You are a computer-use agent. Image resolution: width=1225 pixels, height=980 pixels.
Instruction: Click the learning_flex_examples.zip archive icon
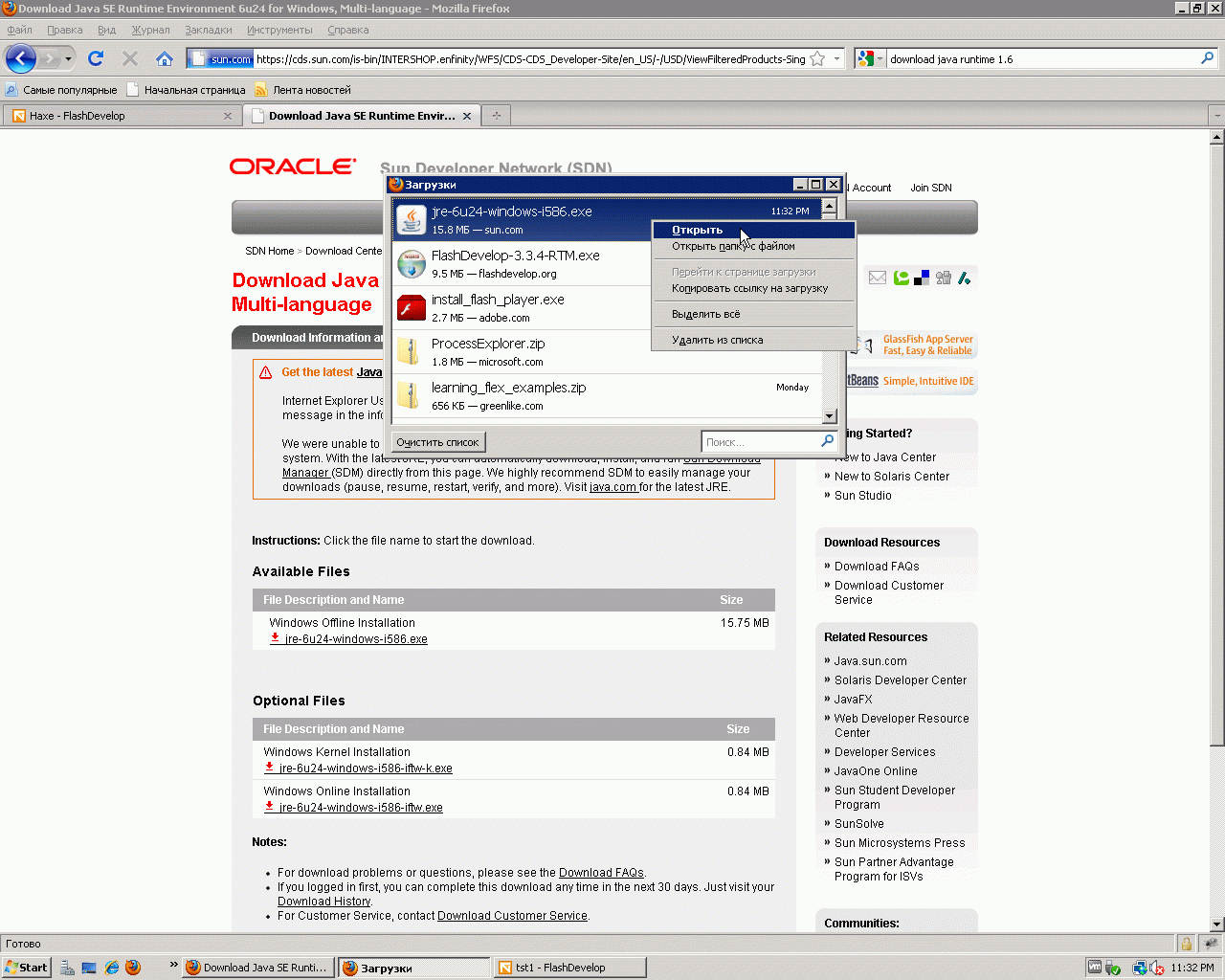(410, 395)
